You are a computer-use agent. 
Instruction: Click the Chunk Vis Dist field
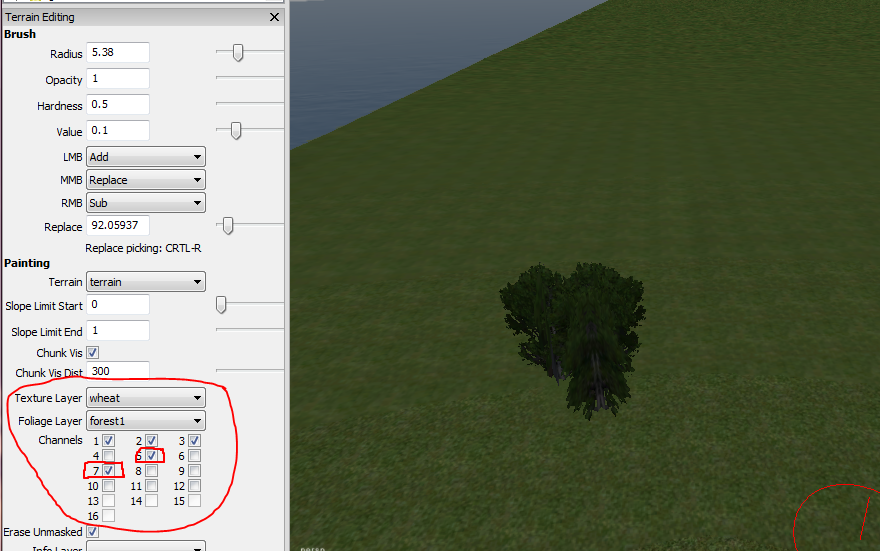118,370
